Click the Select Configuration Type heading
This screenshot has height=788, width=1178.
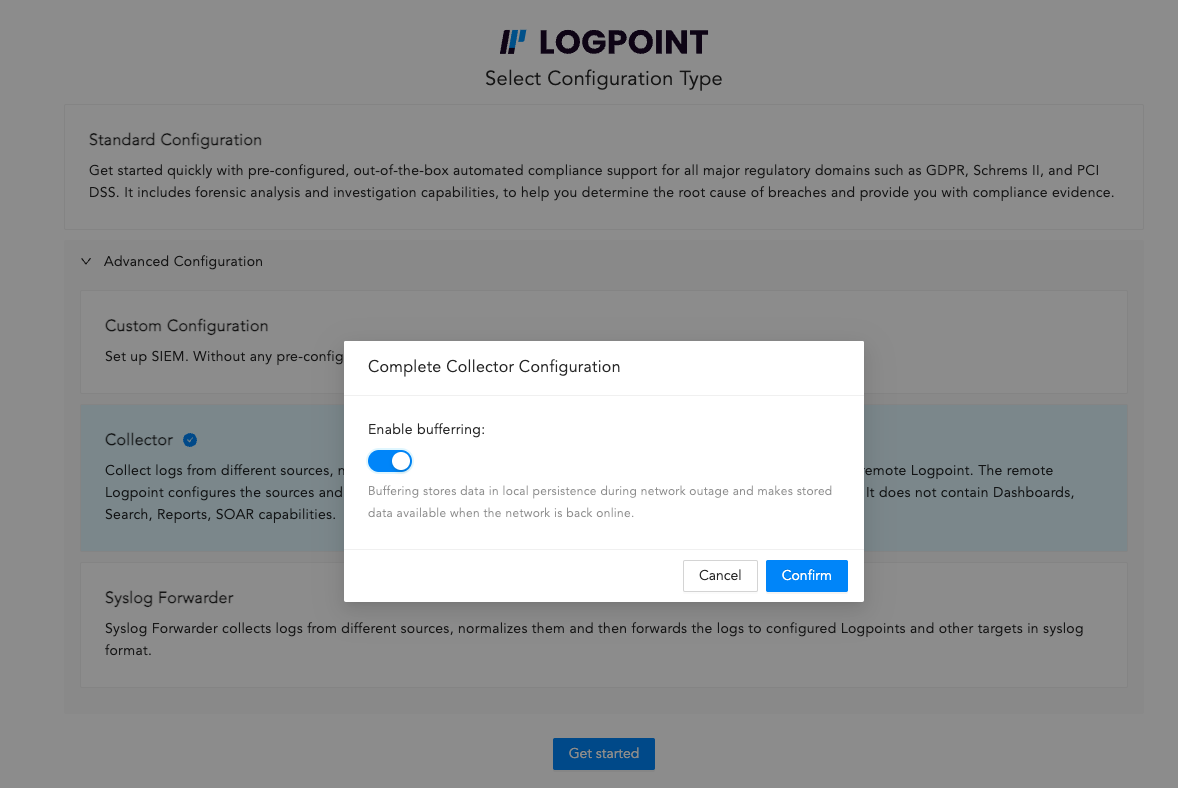(603, 78)
